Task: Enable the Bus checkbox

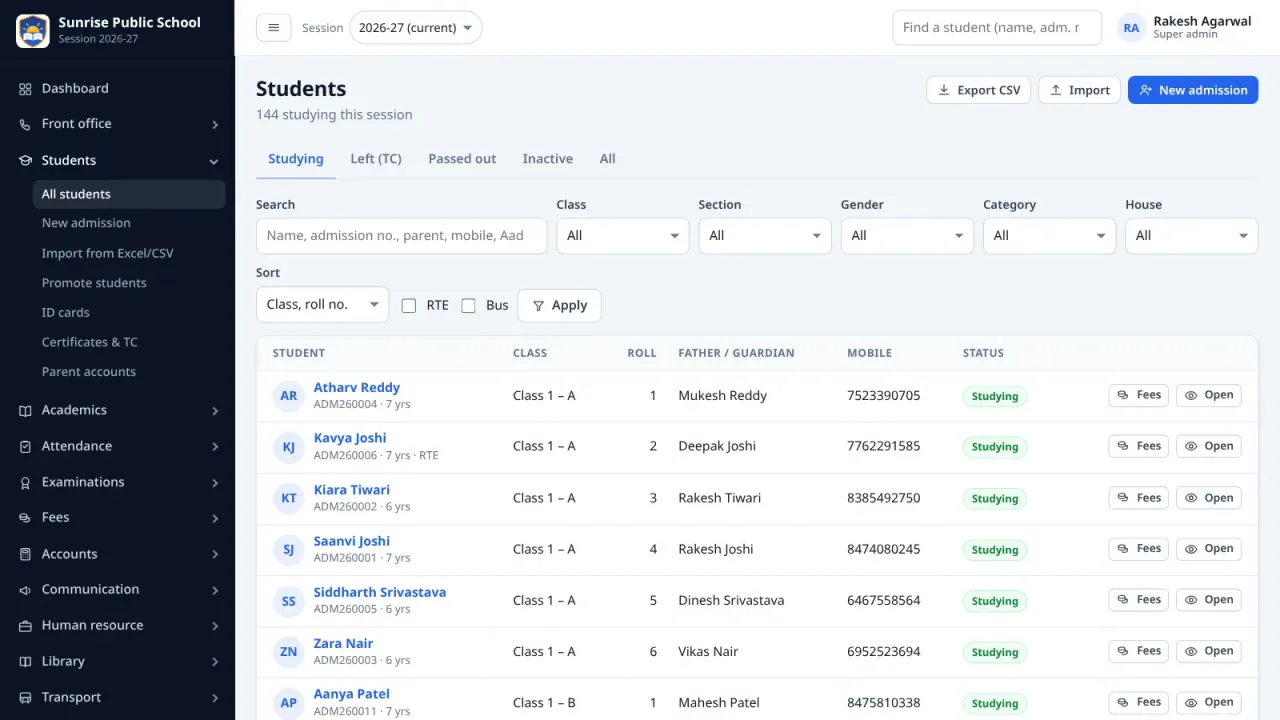Action: (x=468, y=306)
